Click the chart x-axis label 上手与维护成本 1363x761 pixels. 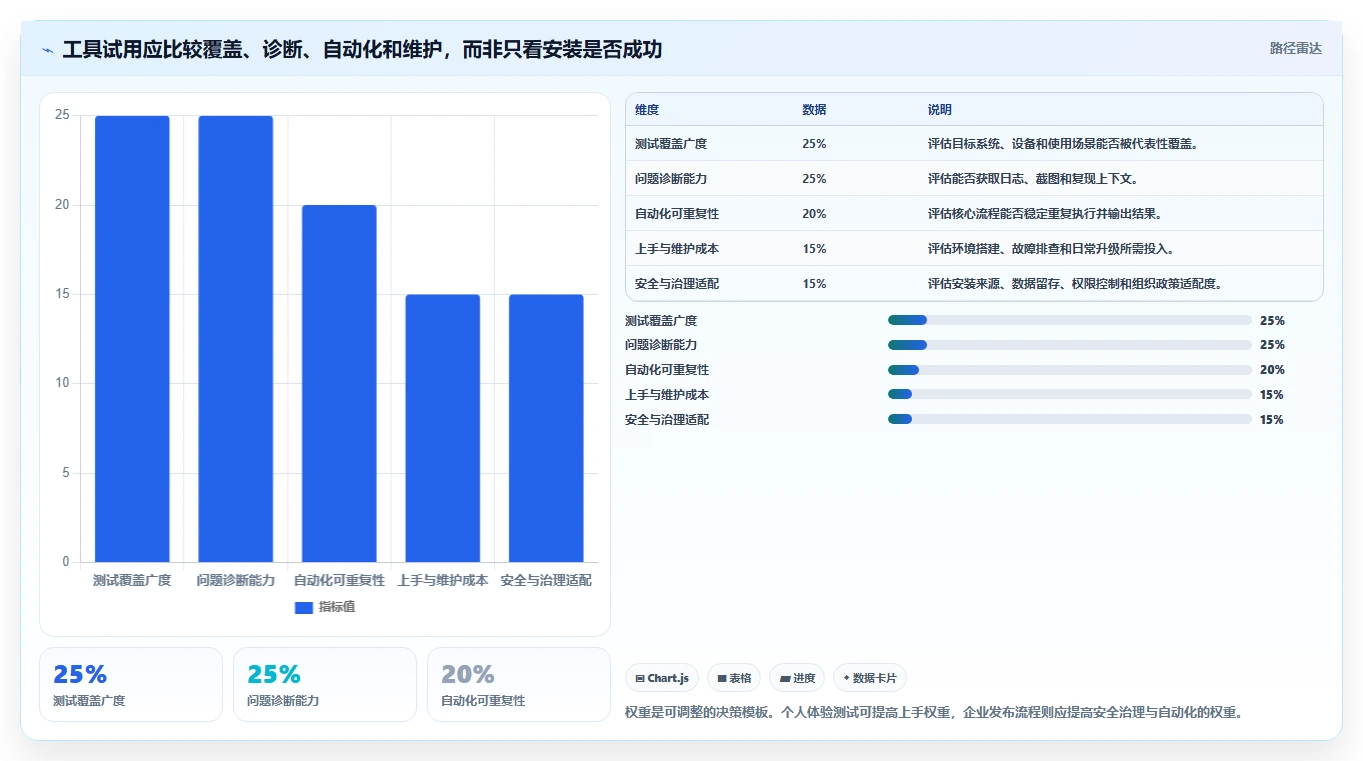click(x=442, y=580)
